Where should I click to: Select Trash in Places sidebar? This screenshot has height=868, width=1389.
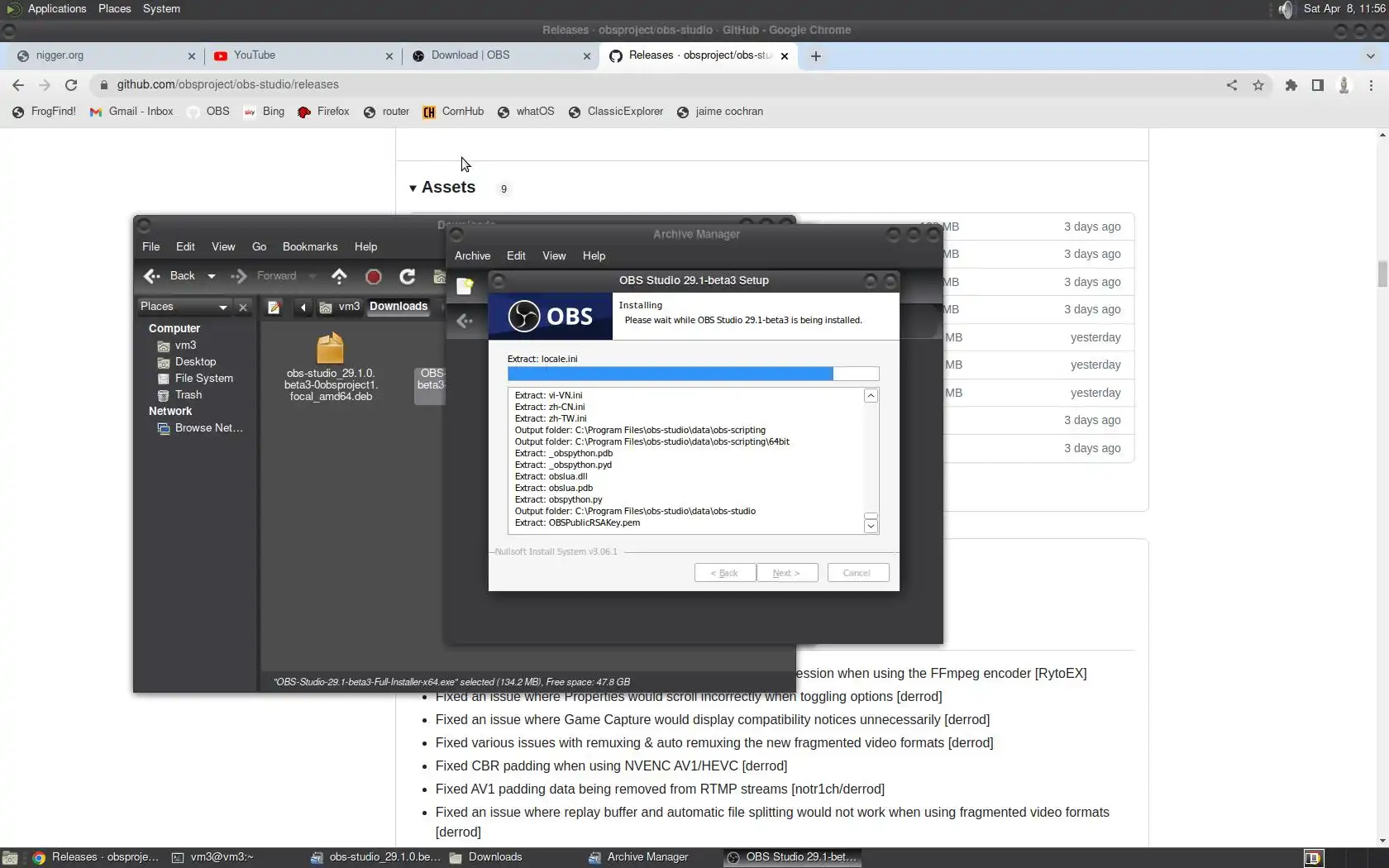coord(180,395)
